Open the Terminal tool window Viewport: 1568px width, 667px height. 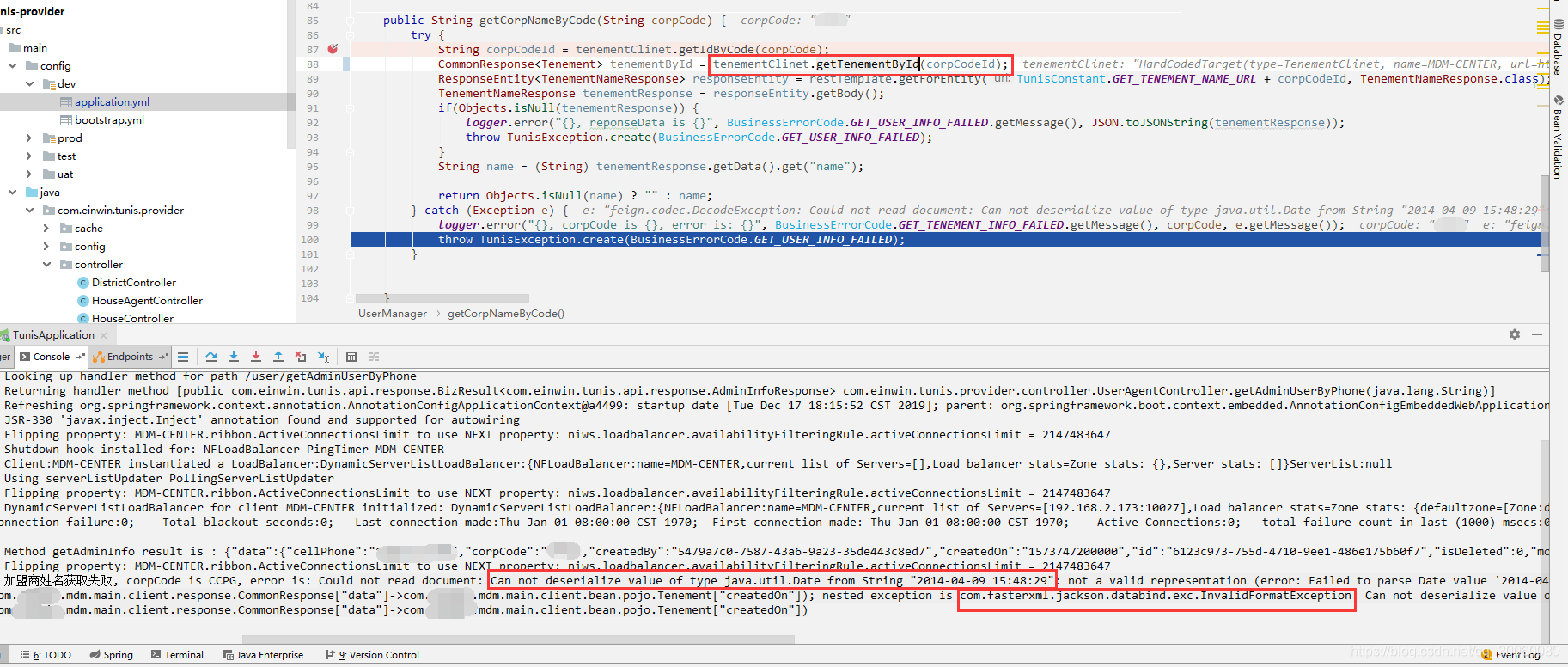pos(177,655)
